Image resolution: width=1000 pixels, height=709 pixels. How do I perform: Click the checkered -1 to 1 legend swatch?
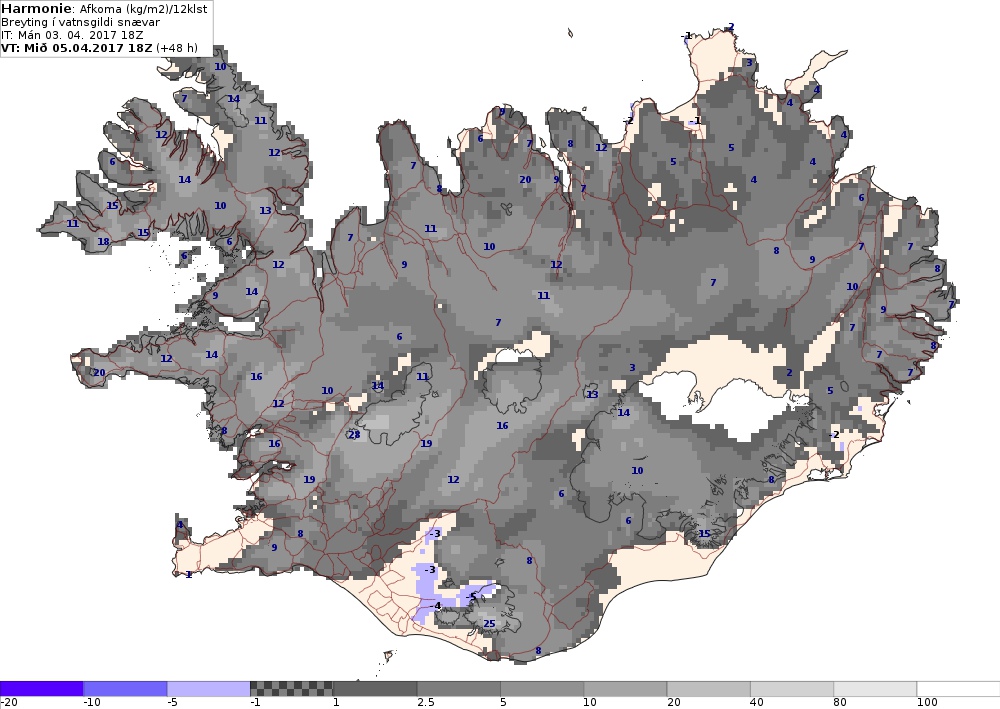(x=291, y=689)
